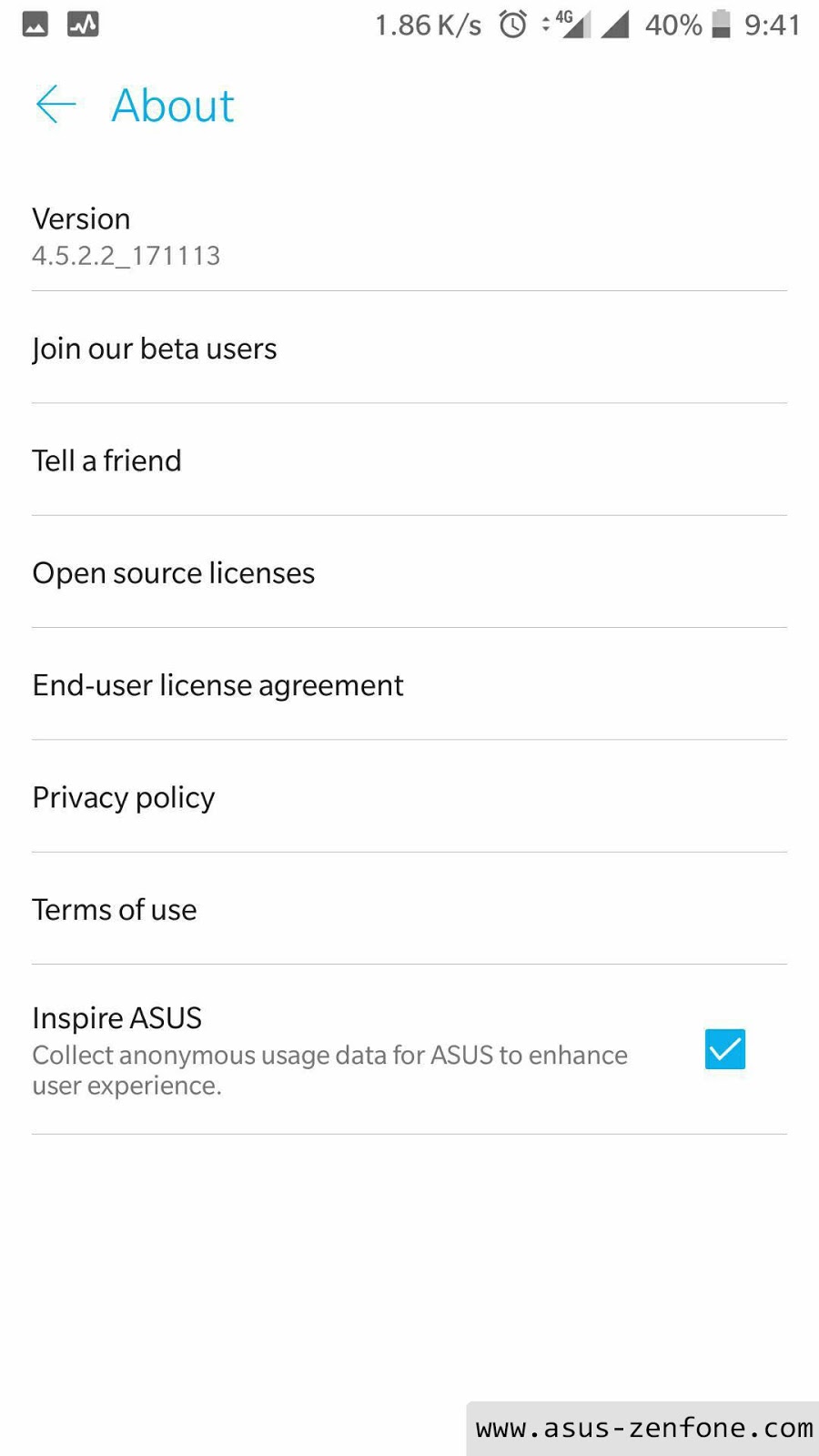Open the Terms of use entry

pyautogui.click(x=409, y=909)
